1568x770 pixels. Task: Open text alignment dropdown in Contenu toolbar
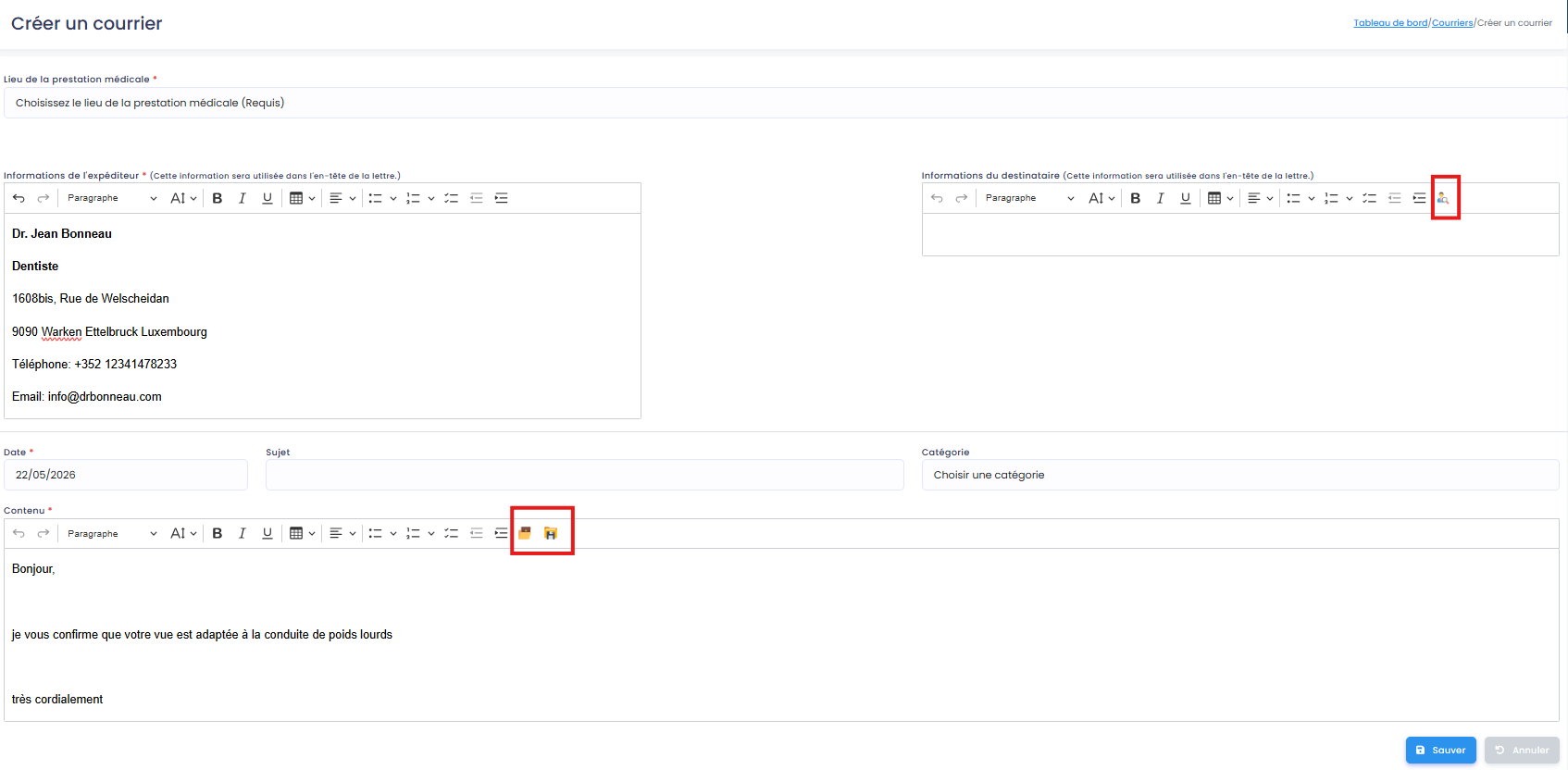342,533
